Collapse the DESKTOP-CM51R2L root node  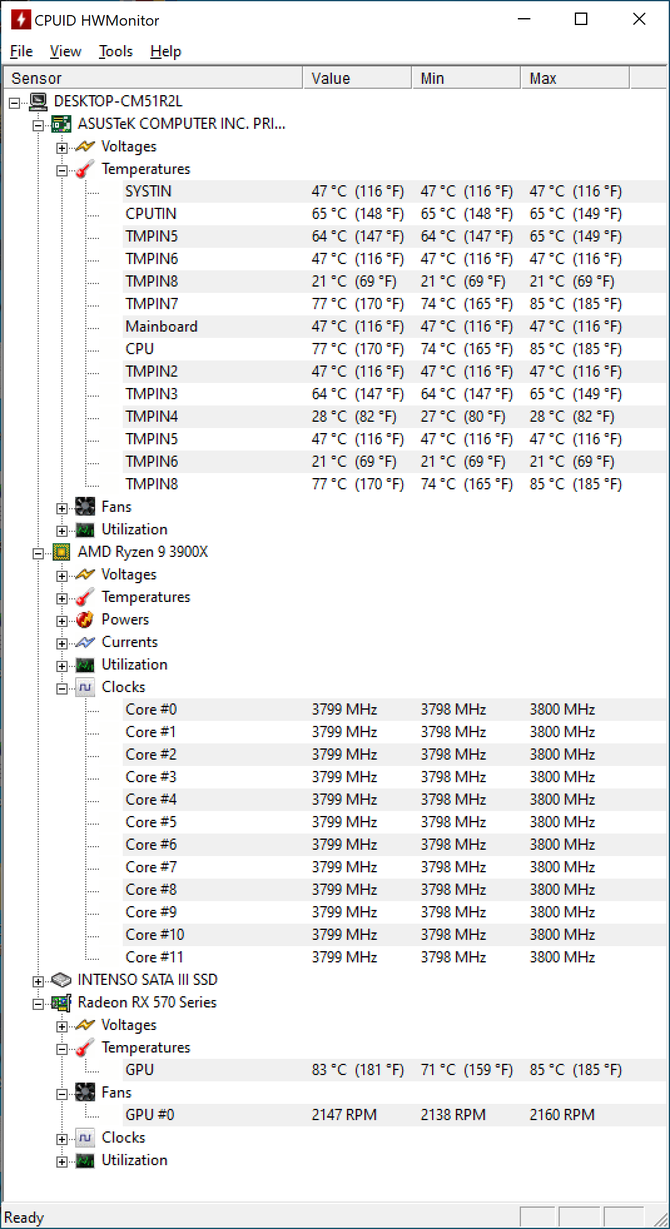[14, 102]
